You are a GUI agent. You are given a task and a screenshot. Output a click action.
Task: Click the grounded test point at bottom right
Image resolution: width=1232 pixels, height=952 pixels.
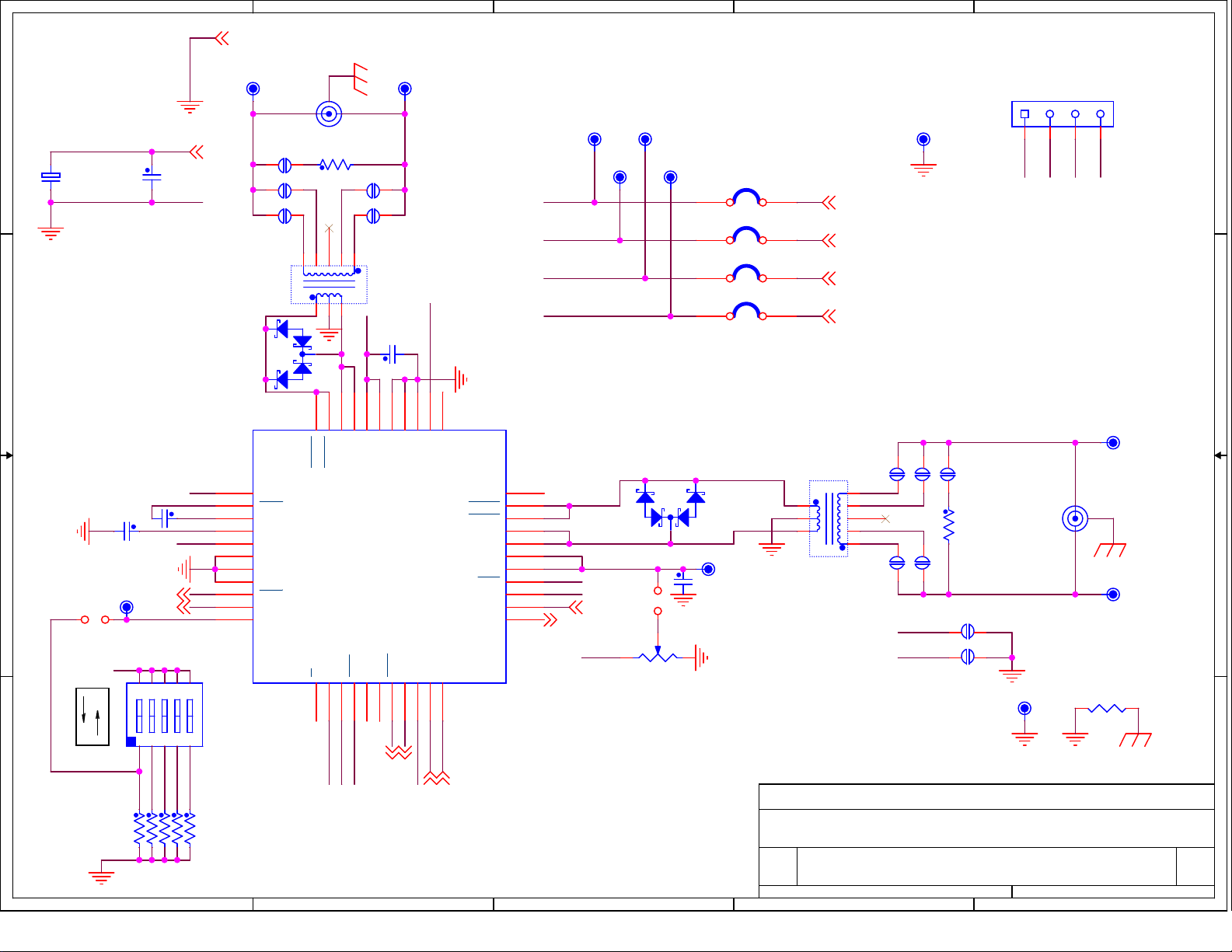tap(1024, 709)
